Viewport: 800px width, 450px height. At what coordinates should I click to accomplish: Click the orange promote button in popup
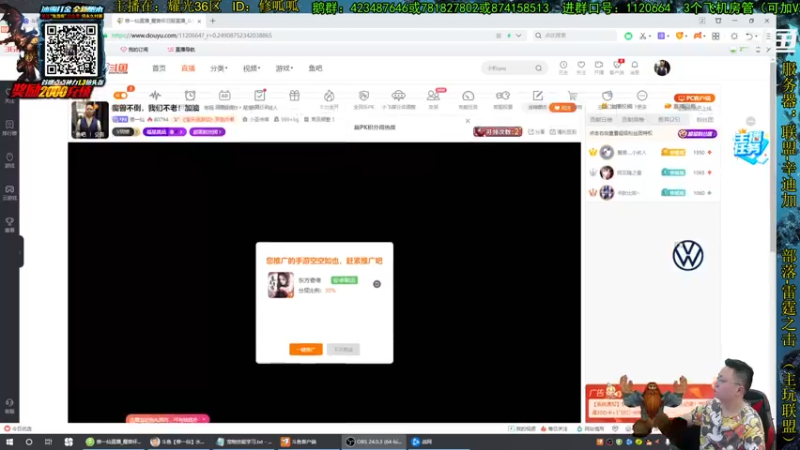coord(306,349)
